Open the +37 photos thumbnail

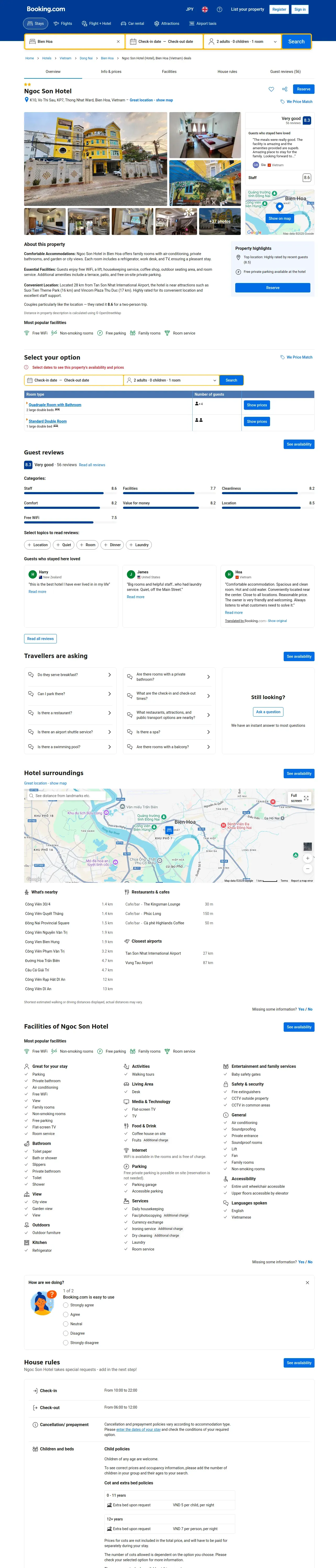coord(220,222)
